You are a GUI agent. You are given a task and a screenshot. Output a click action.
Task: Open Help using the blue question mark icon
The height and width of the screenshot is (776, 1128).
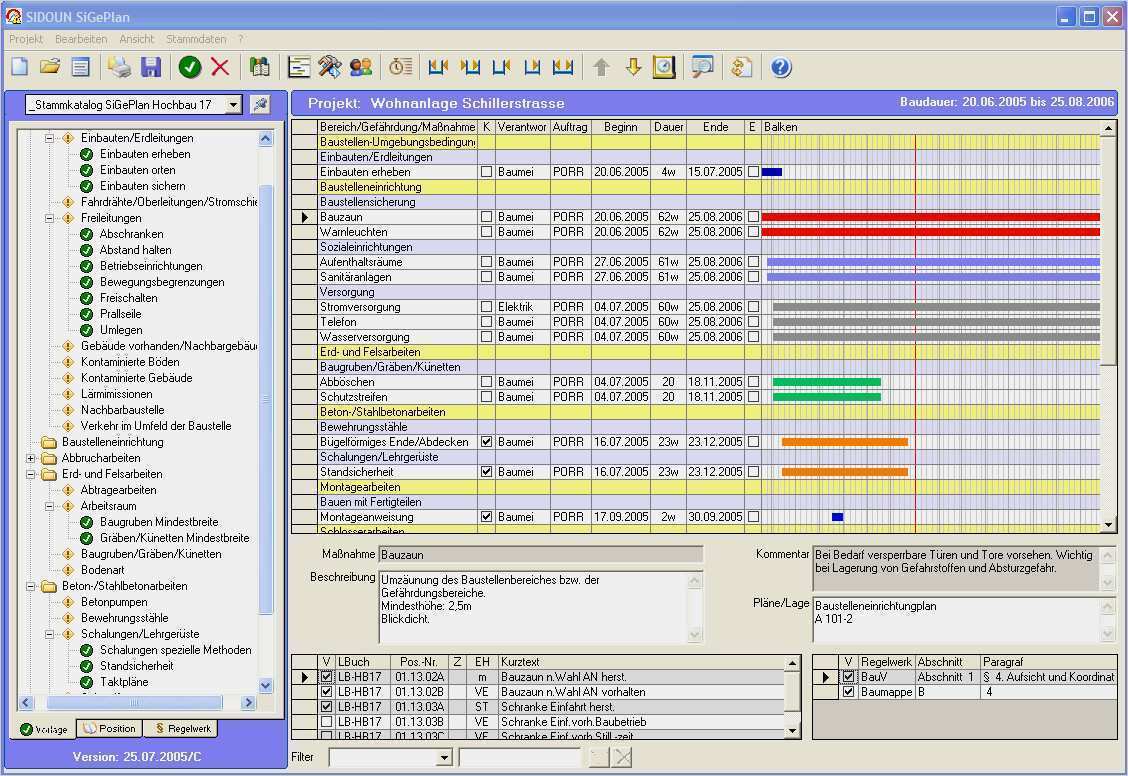(x=780, y=66)
